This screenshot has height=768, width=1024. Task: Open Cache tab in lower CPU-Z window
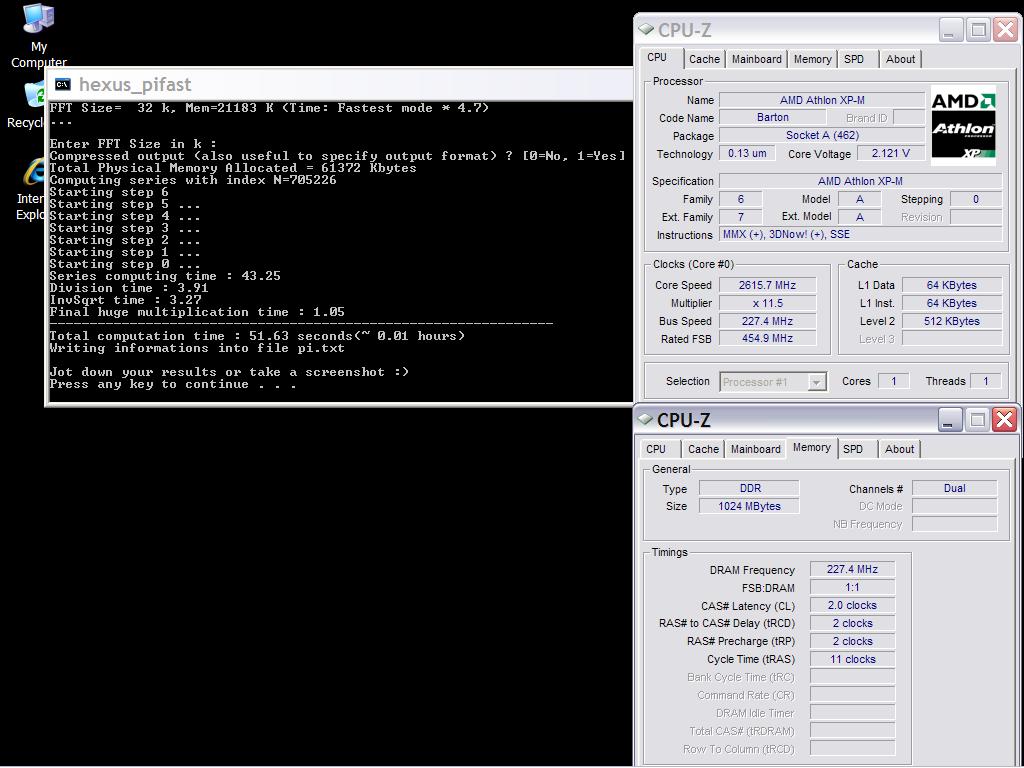coord(703,449)
